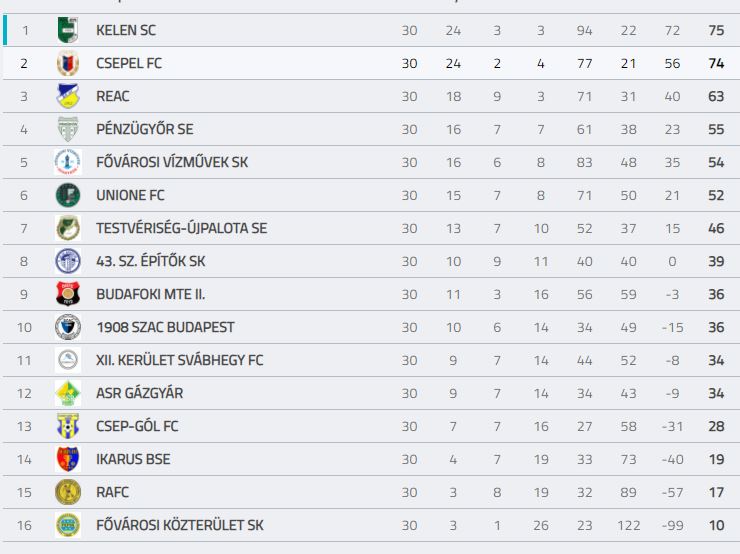This screenshot has height=554, width=740.
Task: Select the Pénzügyőr SE crest icon
Action: click(68, 129)
